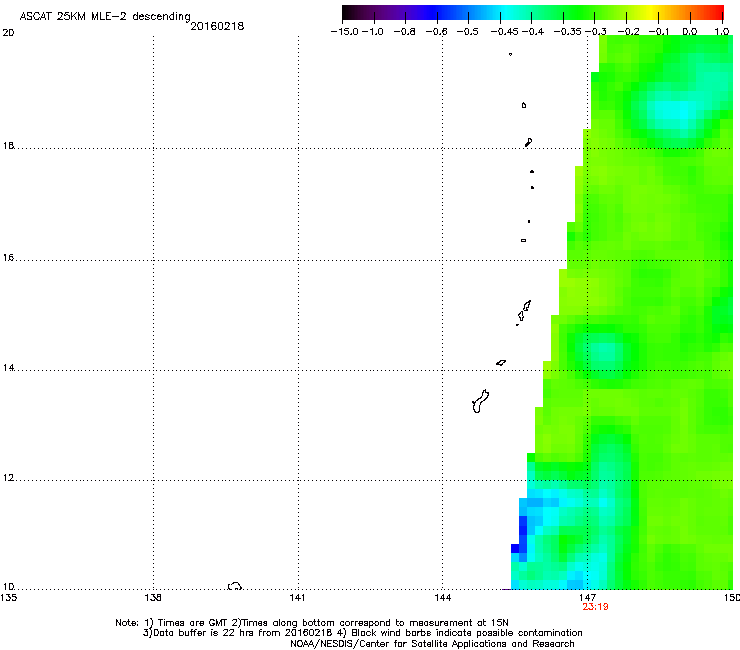Click the red end of the color bar
Image resolution: width=740 pixels, height=650 pixels.
pos(717,13)
